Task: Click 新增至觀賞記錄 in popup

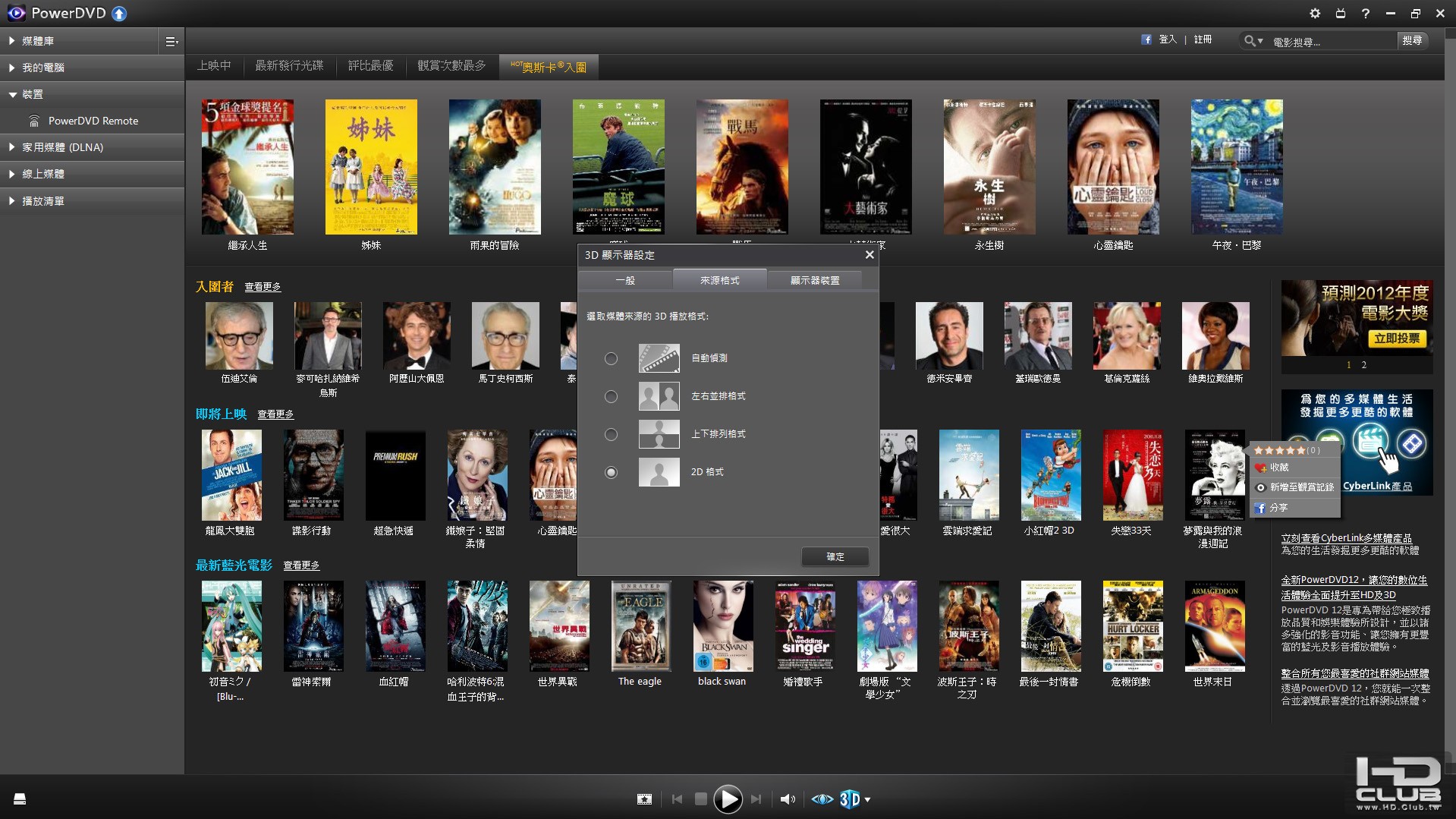Action: point(1294,487)
